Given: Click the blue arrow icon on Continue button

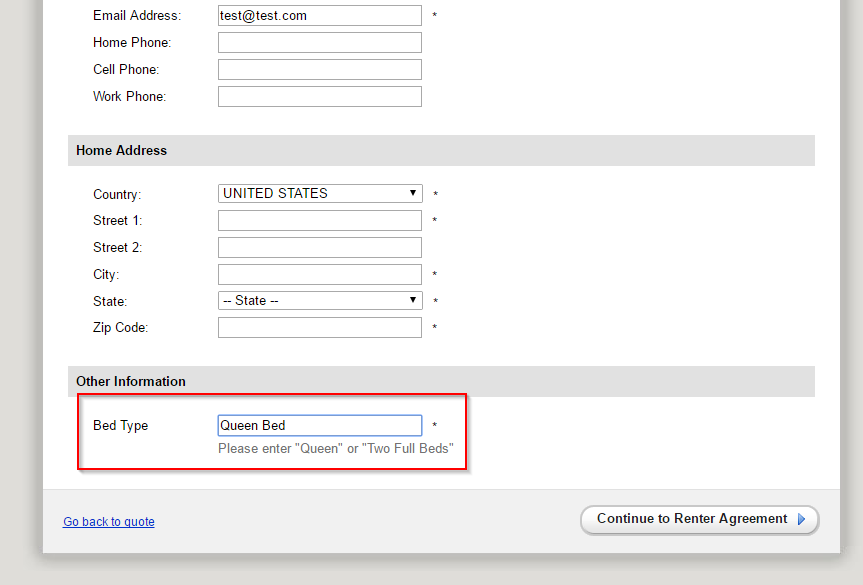Looking at the screenshot, I should pyautogui.click(x=801, y=520).
